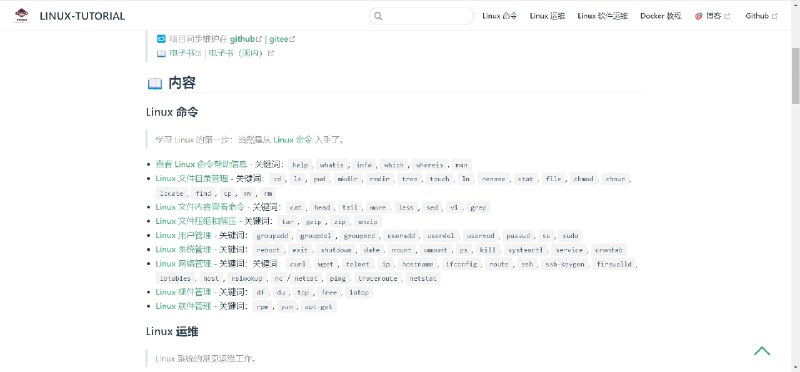Click the 'help' keyword tag
The image size is (800, 372).
coord(300,165)
